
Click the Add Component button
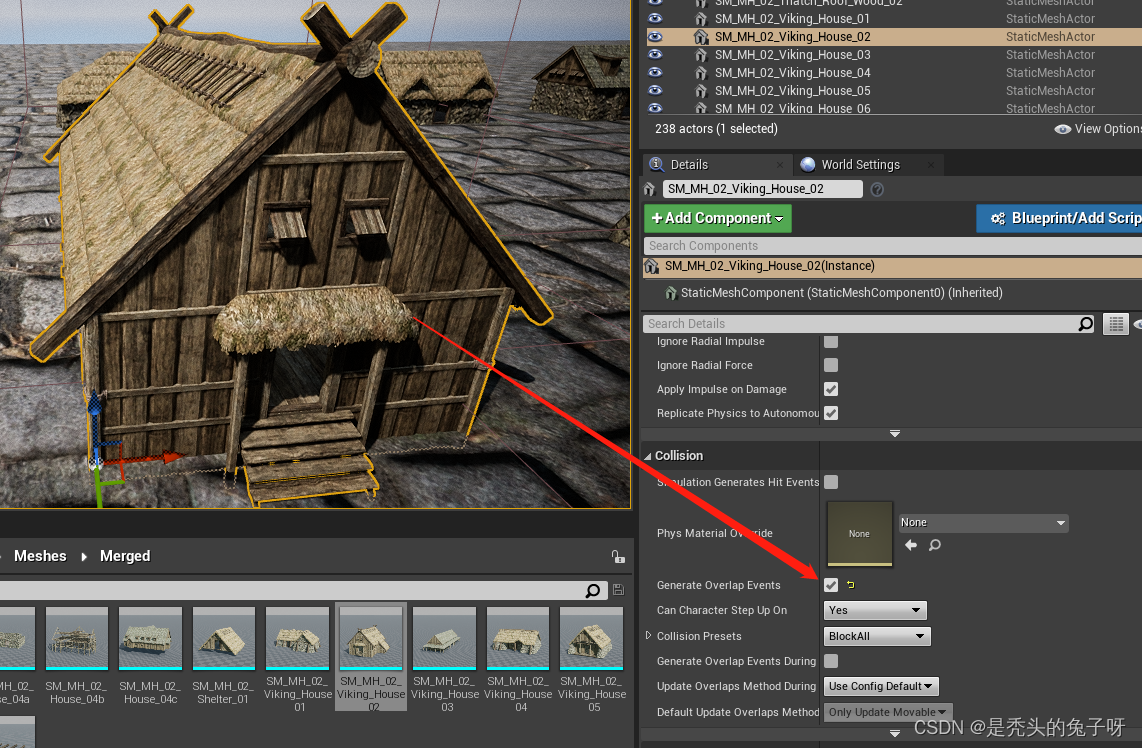(x=717, y=218)
